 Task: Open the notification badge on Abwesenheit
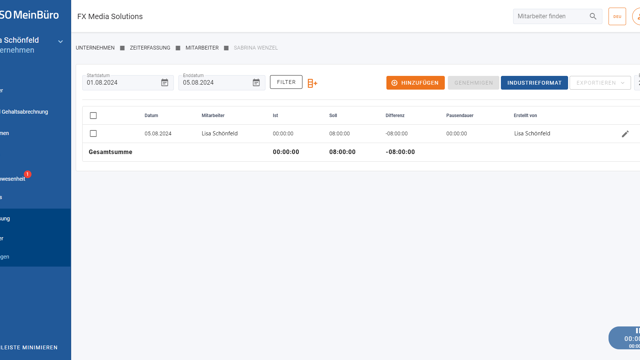click(27, 174)
